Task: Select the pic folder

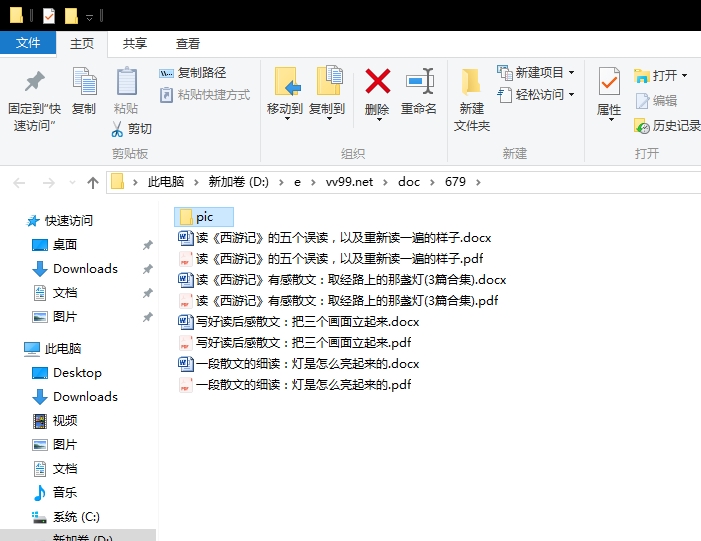Action: coord(204,217)
